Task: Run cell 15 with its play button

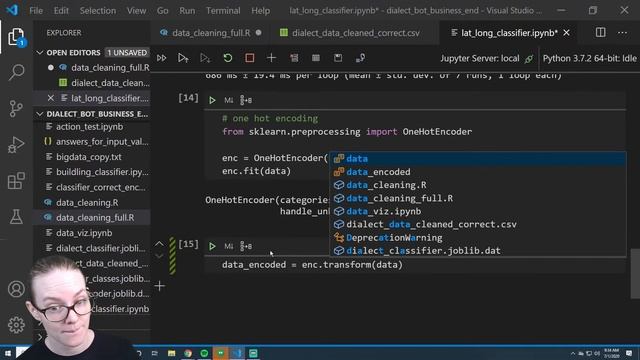Action: (x=212, y=246)
